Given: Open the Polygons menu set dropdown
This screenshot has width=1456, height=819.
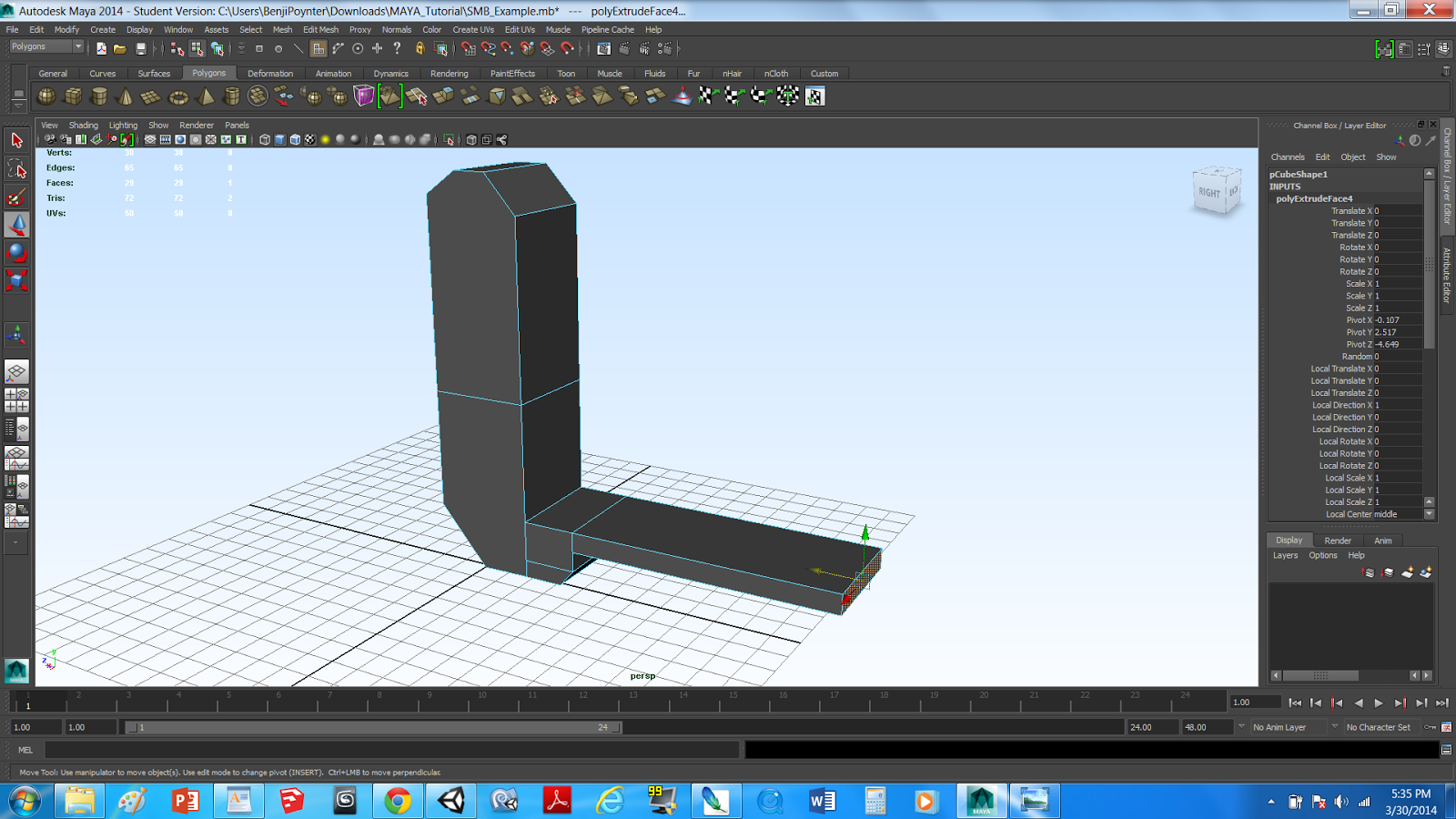Looking at the screenshot, I should pos(45,46).
